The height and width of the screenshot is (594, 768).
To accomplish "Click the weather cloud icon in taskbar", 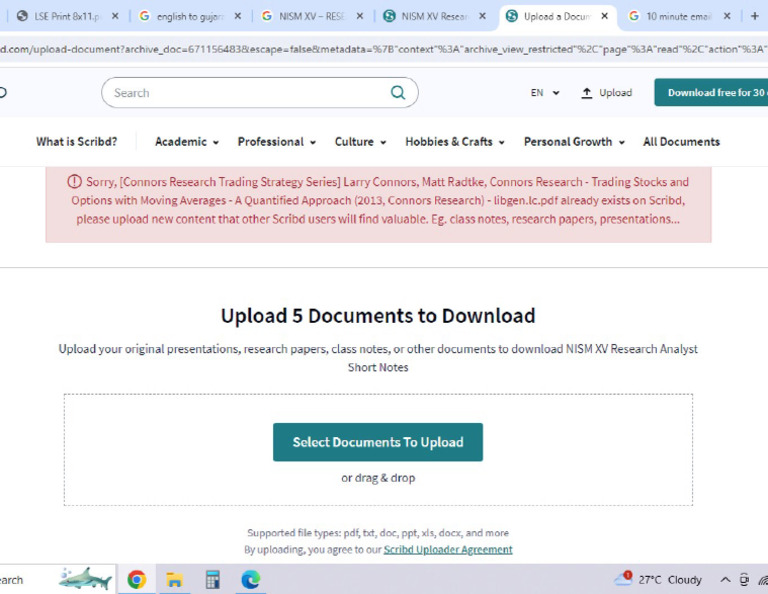I will [x=623, y=579].
